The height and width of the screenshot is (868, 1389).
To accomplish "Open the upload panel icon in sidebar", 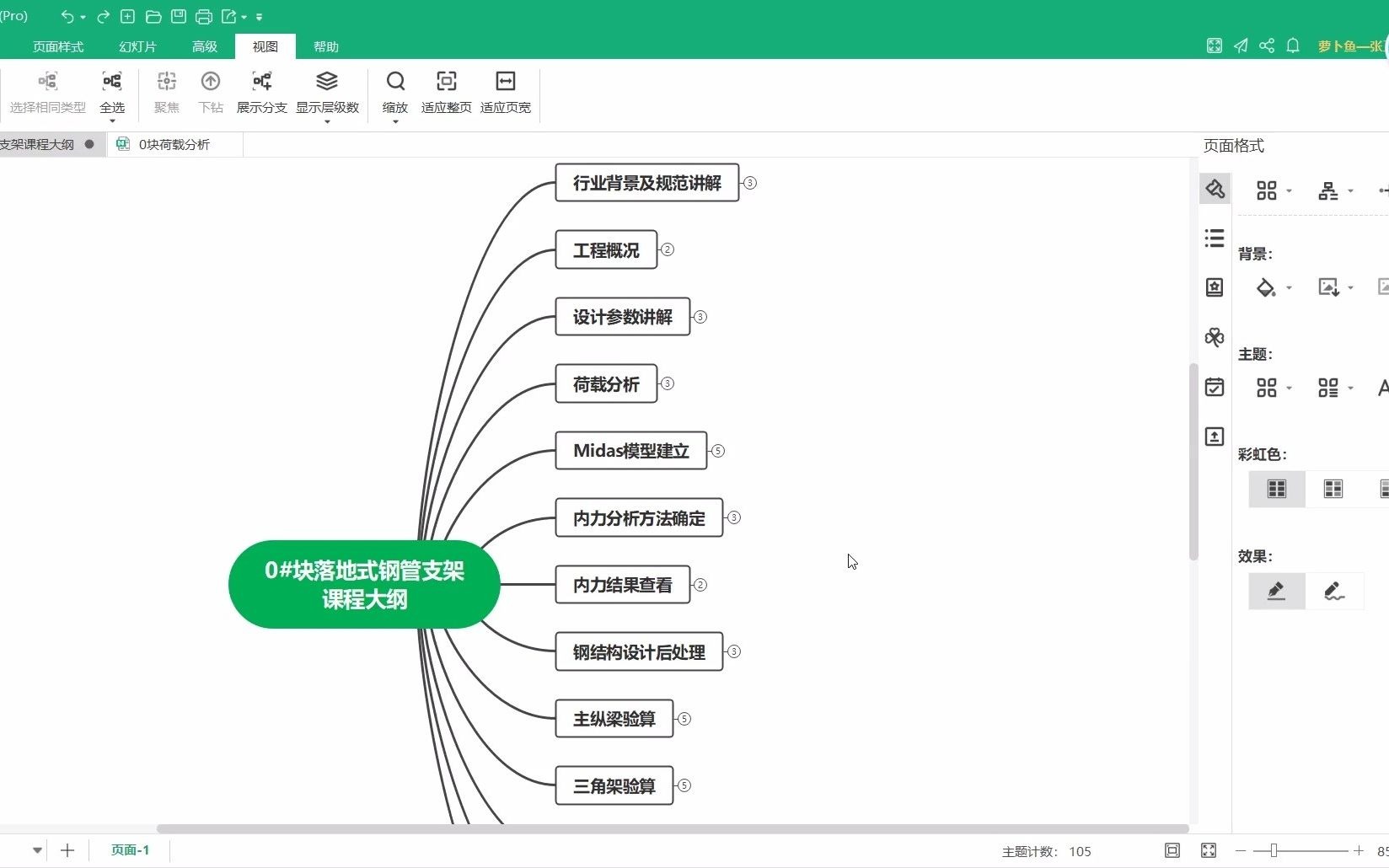I will pyautogui.click(x=1215, y=437).
